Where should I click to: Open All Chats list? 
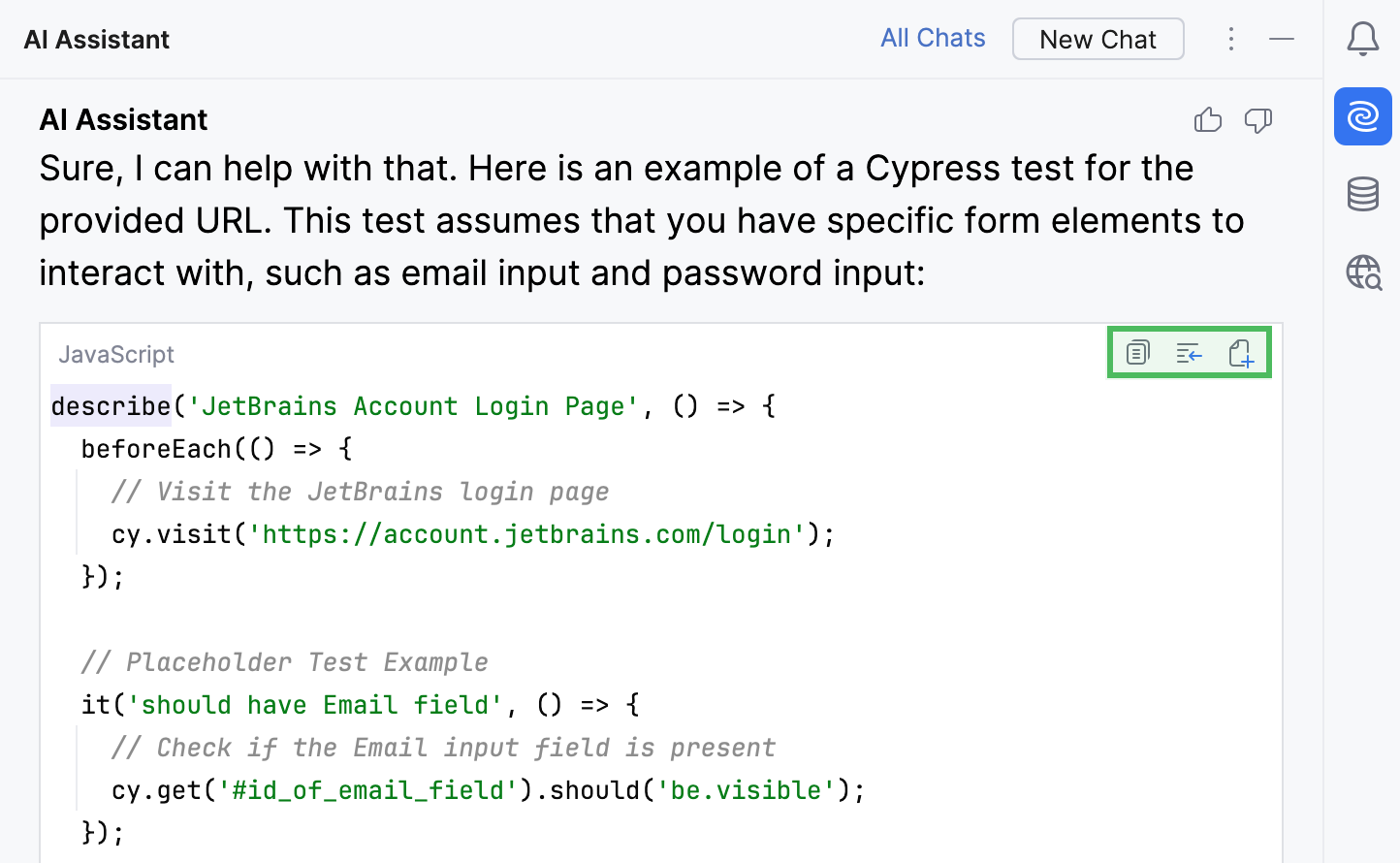(x=933, y=38)
